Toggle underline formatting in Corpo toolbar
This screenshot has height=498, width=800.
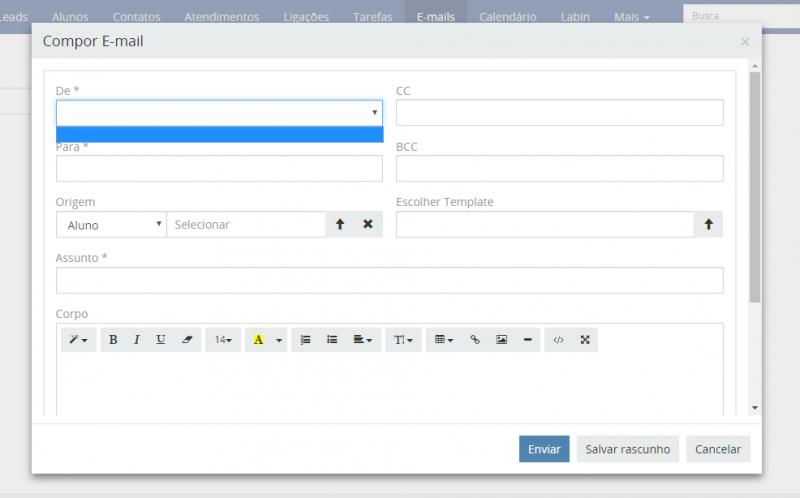click(x=160, y=340)
